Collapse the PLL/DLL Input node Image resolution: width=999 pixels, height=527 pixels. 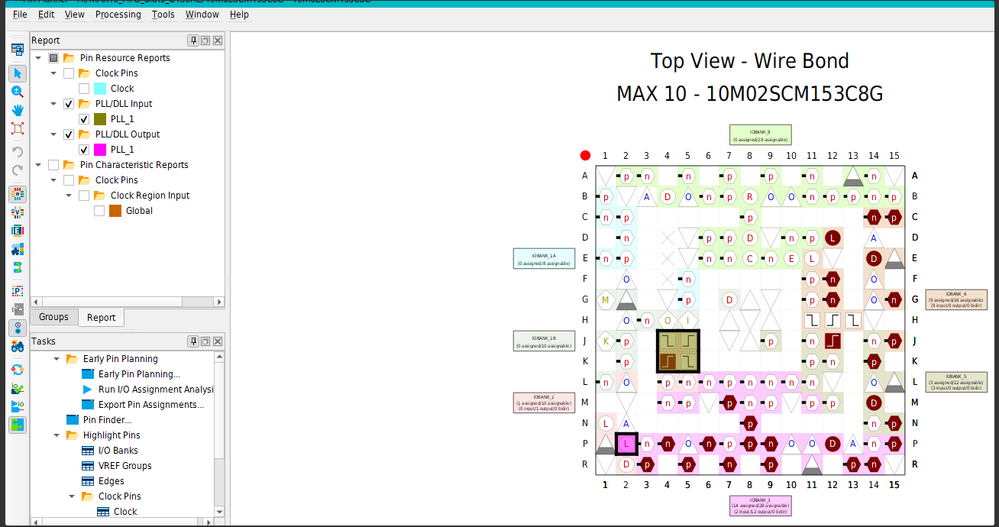pos(54,104)
